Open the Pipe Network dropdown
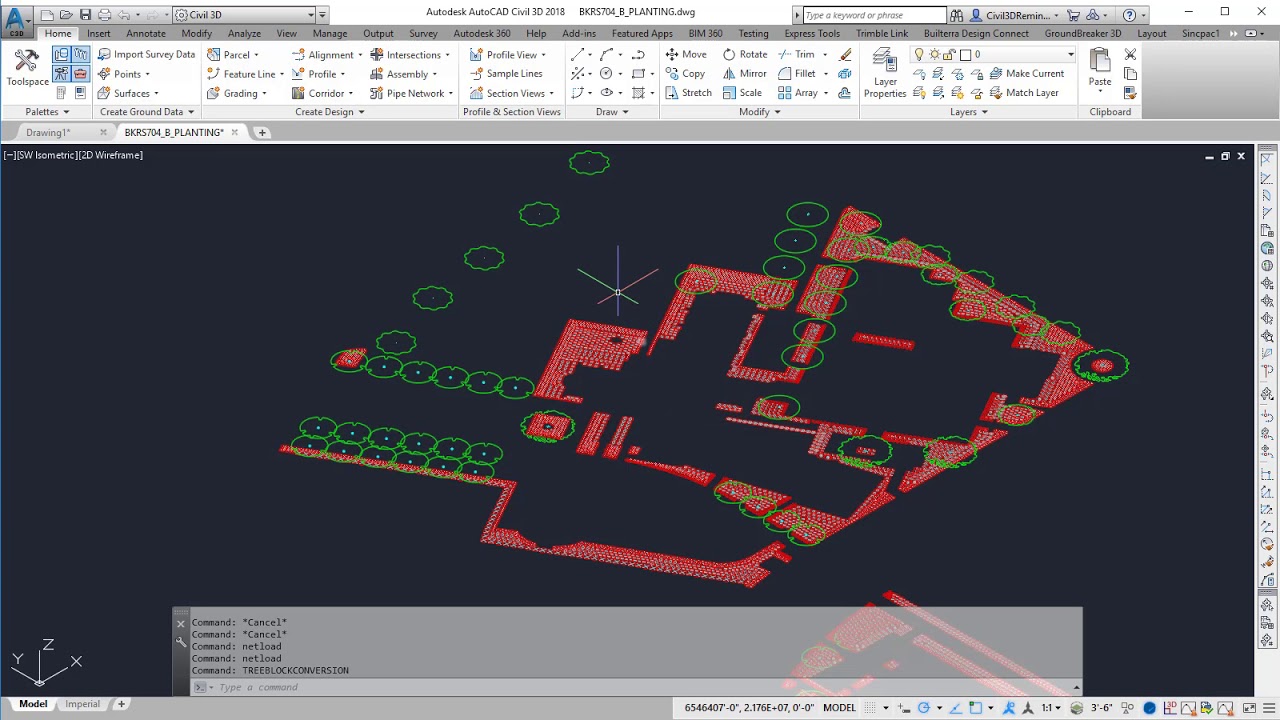Viewport: 1280px width, 720px height. pyautogui.click(x=411, y=93)
